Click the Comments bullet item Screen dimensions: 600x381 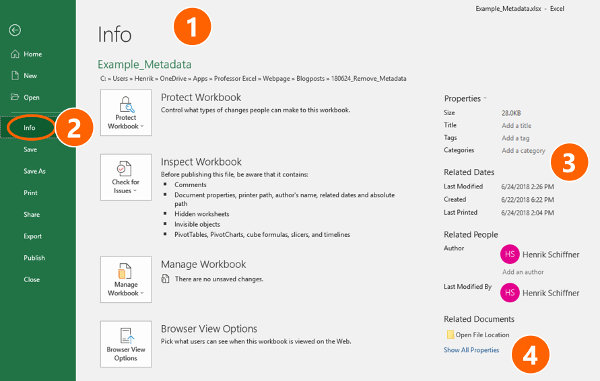(x=190, y=184)
